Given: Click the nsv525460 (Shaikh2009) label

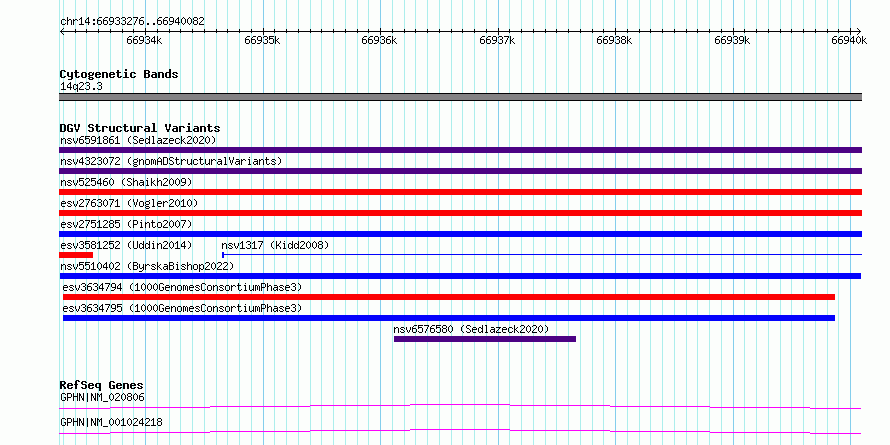Looking at the screenshot, I should (x=126, y=182).
